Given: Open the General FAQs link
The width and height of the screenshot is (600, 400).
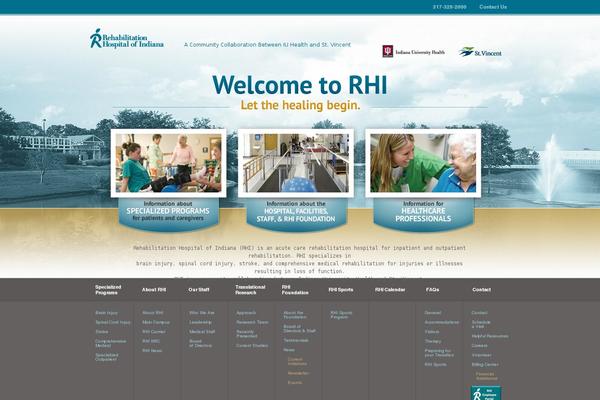Looking at the screenshot, I should click(x=433, y=313).
